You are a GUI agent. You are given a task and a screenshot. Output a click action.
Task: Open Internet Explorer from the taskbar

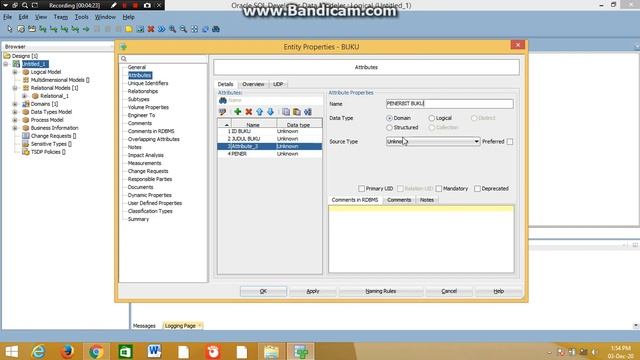click(x=38, y=351)
